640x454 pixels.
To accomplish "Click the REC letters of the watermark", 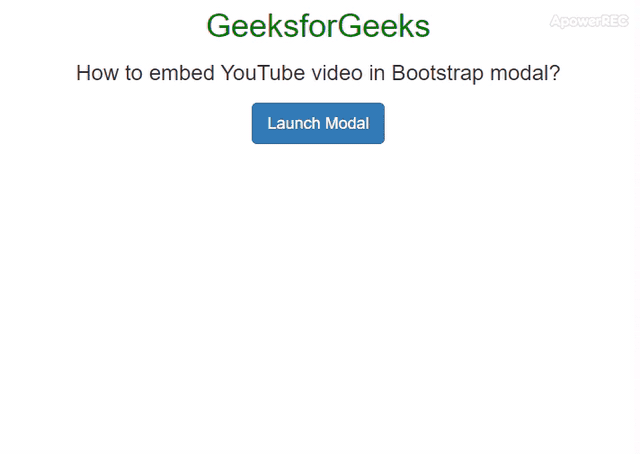I will 614,21.
